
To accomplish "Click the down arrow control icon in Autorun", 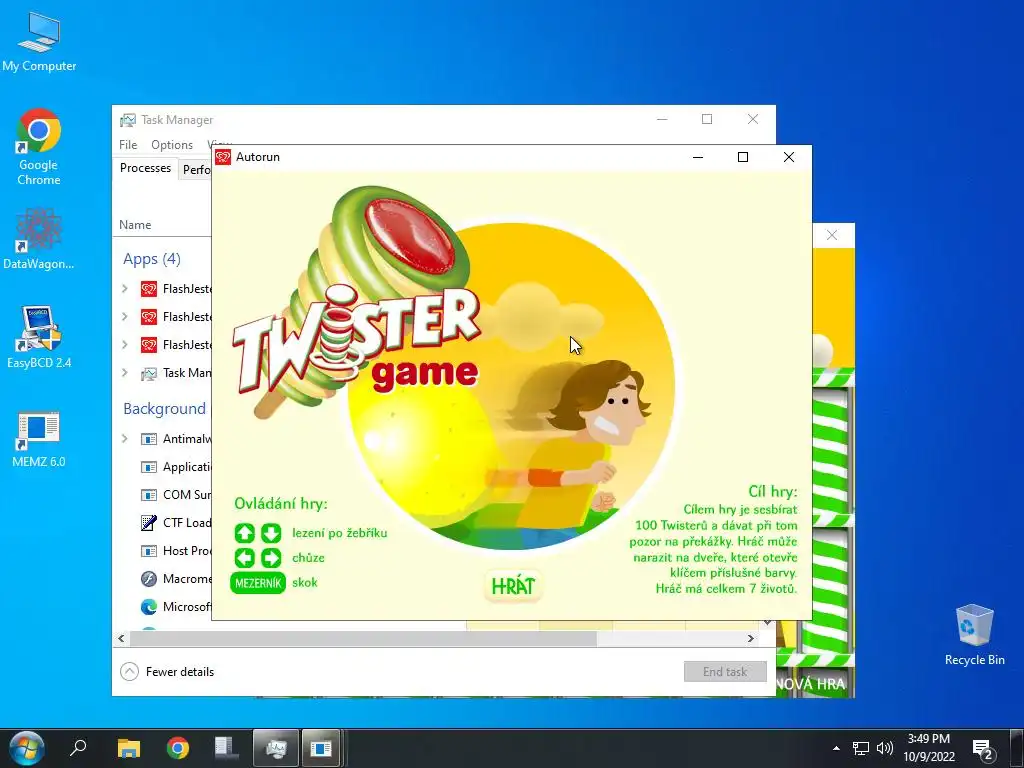I will [271, 534].
